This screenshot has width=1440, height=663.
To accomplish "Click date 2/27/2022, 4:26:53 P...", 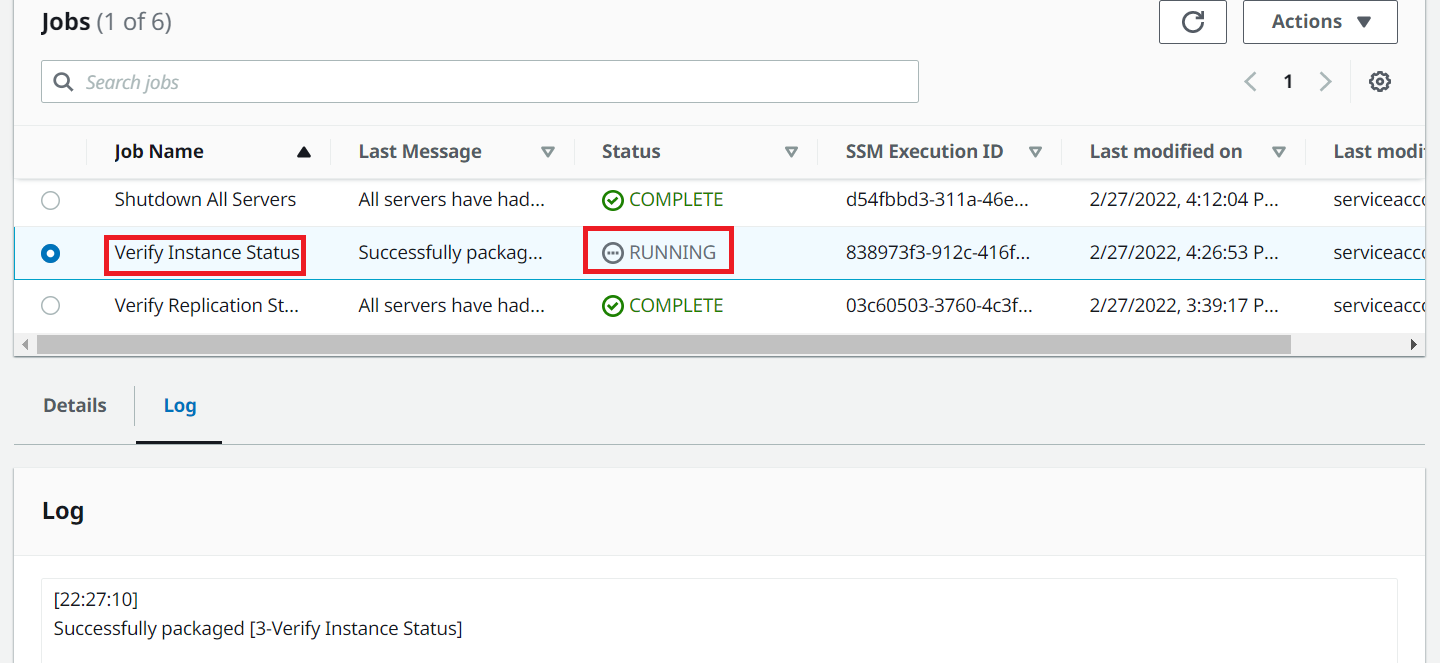I will pos(1184,253).
